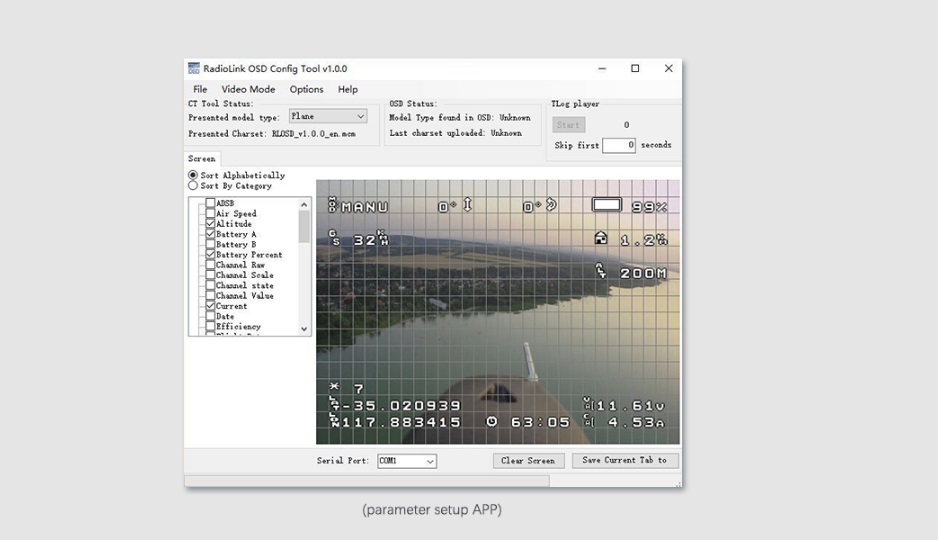Image resolution: width=938 pixels, height=540 pixels.
Task: Switch to the Screen tab
Action: click(x=201, y=159)
